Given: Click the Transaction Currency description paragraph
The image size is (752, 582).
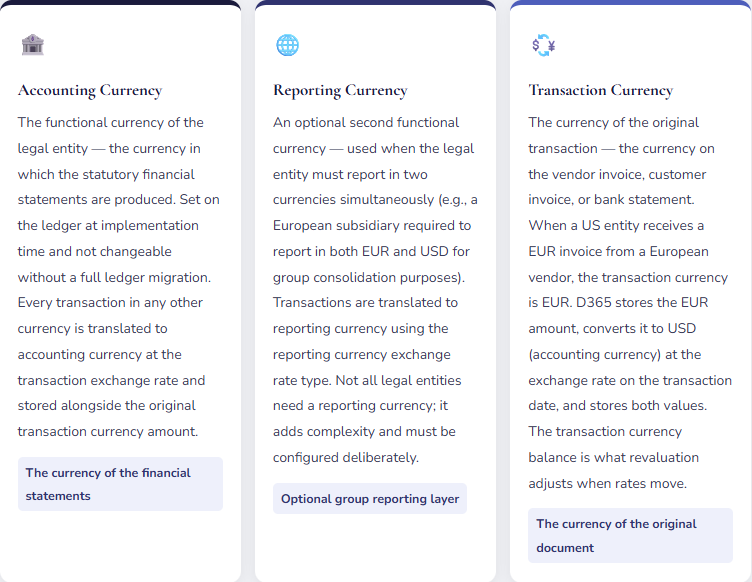Looking at the screenshot, I should click(630, 303).
